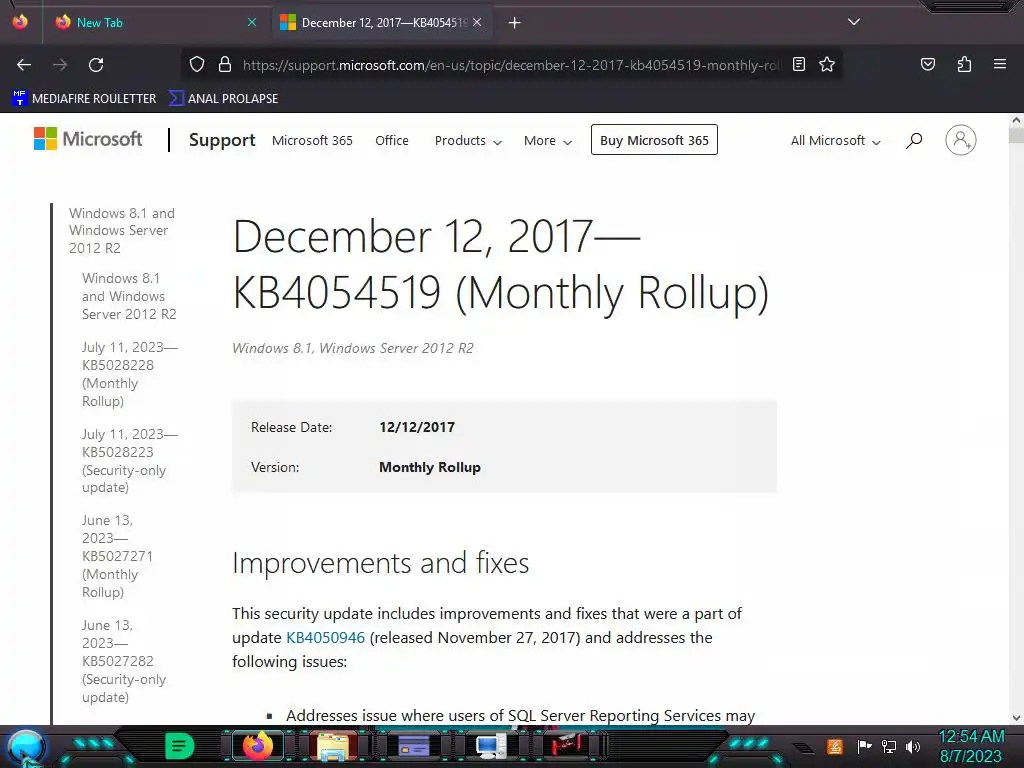Screen dimensions: 1024x768
Task: Go to the Support home link
Action: (222, 140)
